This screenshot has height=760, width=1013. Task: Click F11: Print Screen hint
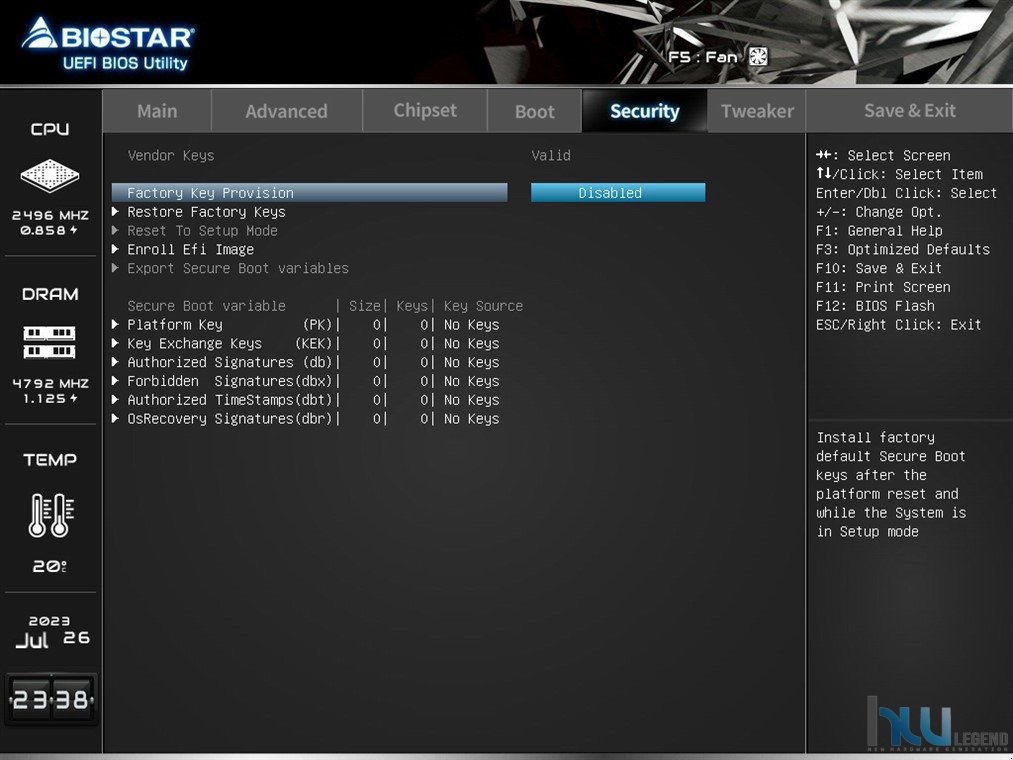click(882, 287)
